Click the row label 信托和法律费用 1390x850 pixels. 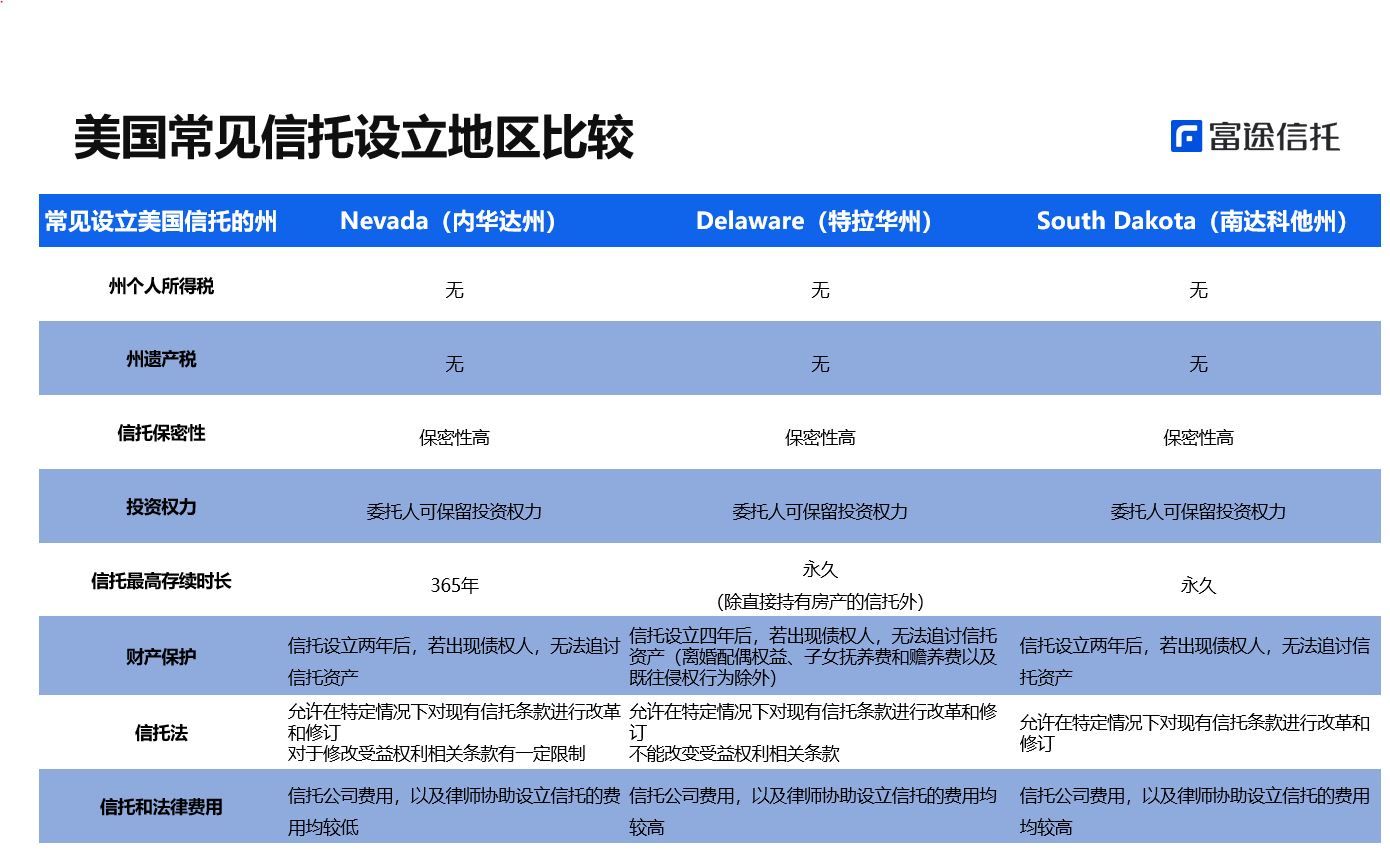[x=161, y=807]
